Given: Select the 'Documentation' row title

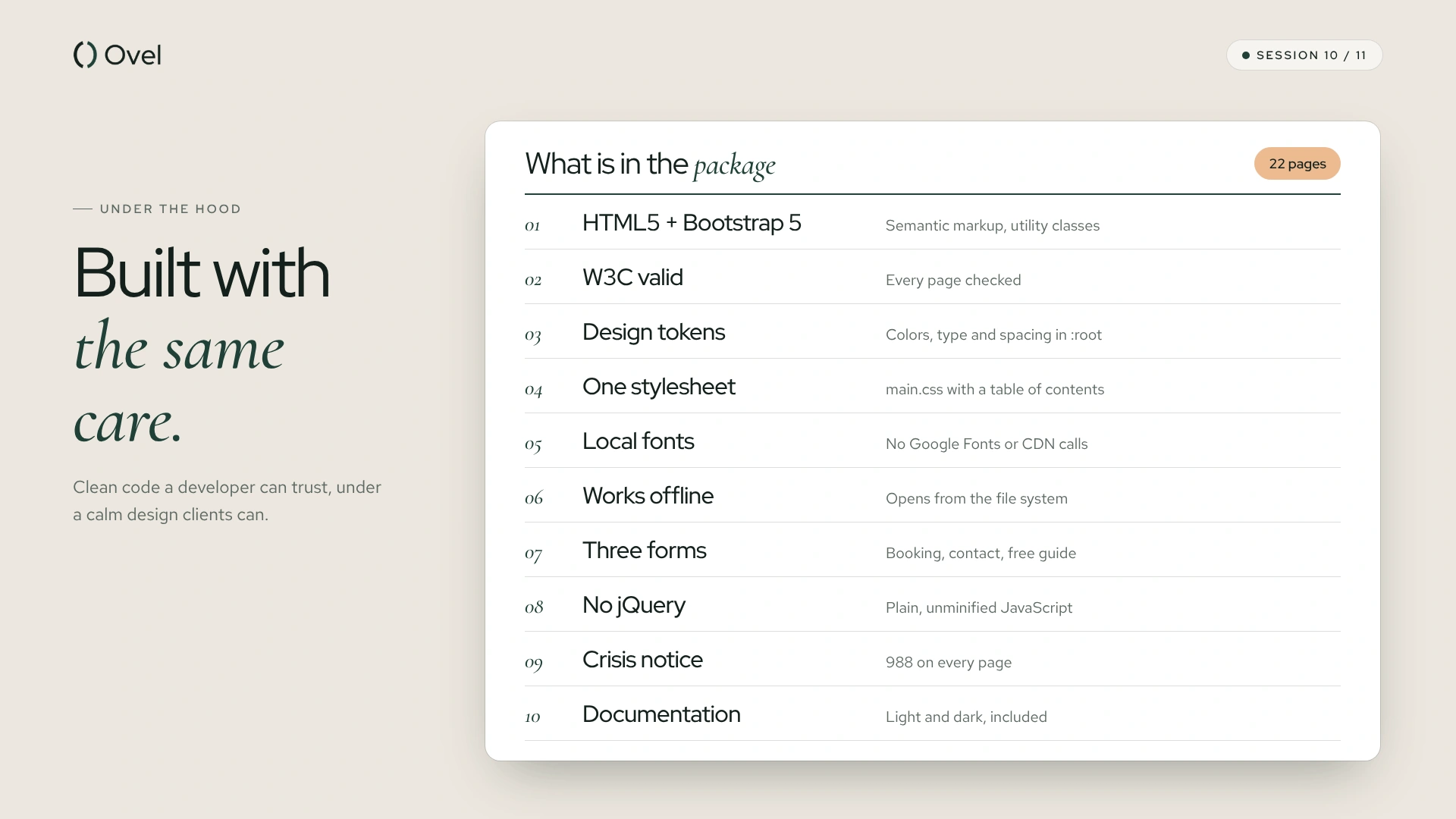Looking at the screenshot, I should [x=661, y=714].
